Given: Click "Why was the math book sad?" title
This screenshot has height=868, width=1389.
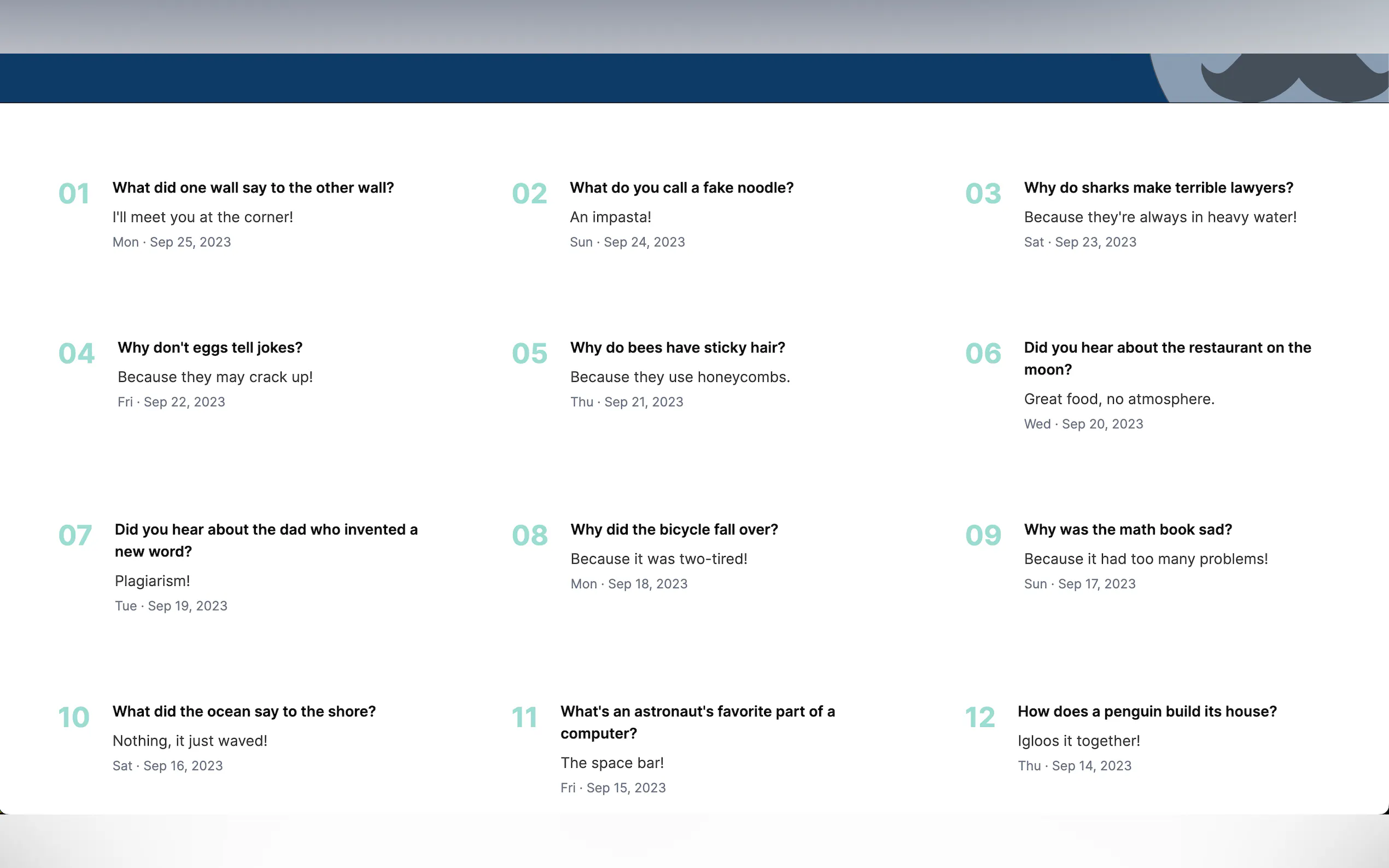Looking at the screenshot, I should point(1128,529).
